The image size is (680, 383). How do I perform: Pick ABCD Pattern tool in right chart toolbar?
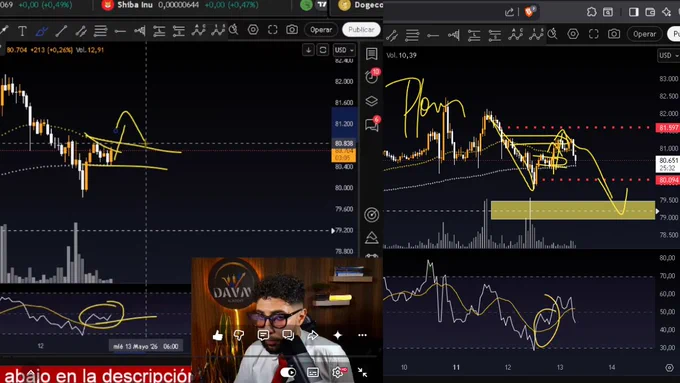tap(515, 34)
